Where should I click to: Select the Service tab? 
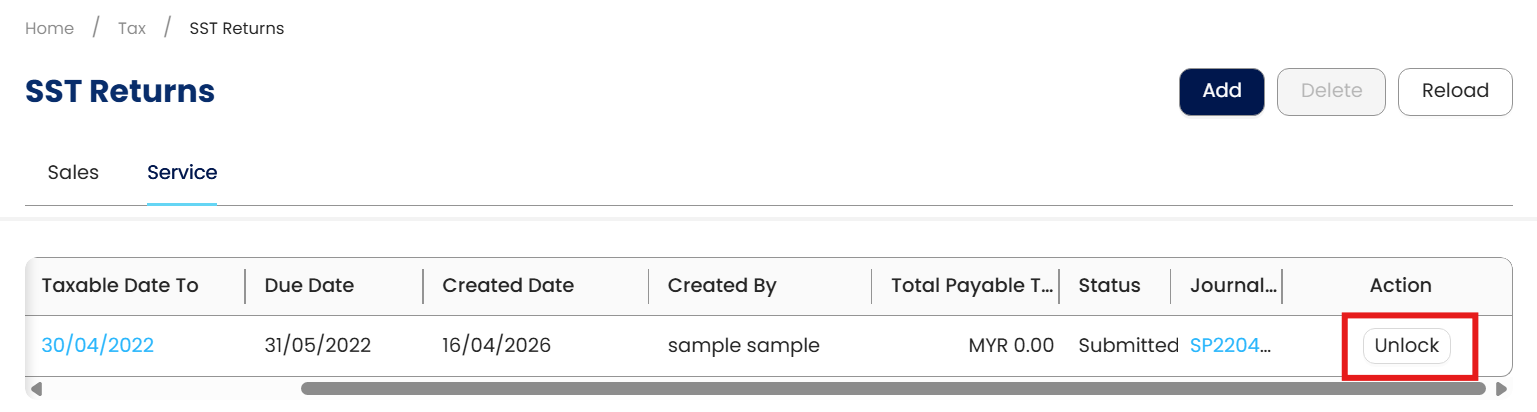(182, 172)
